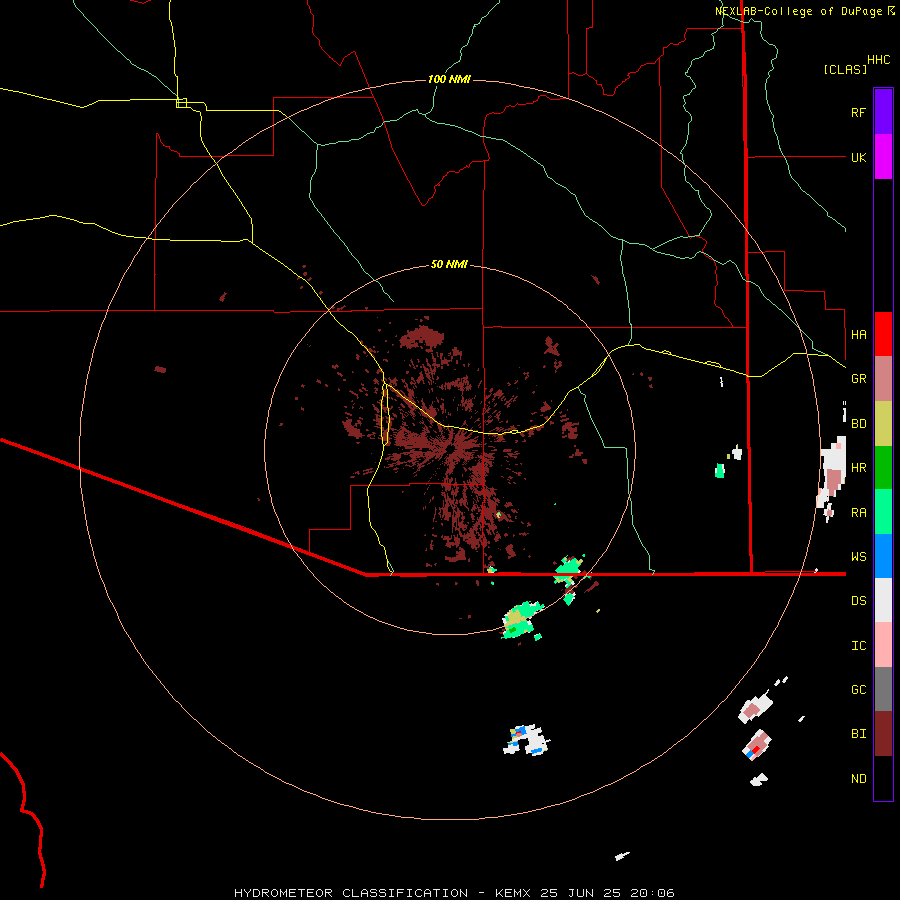Image resolution: width=900 pixels, height=900 pixels.
Task: Click the "WS" legend label
Action: tap(858, 557)
